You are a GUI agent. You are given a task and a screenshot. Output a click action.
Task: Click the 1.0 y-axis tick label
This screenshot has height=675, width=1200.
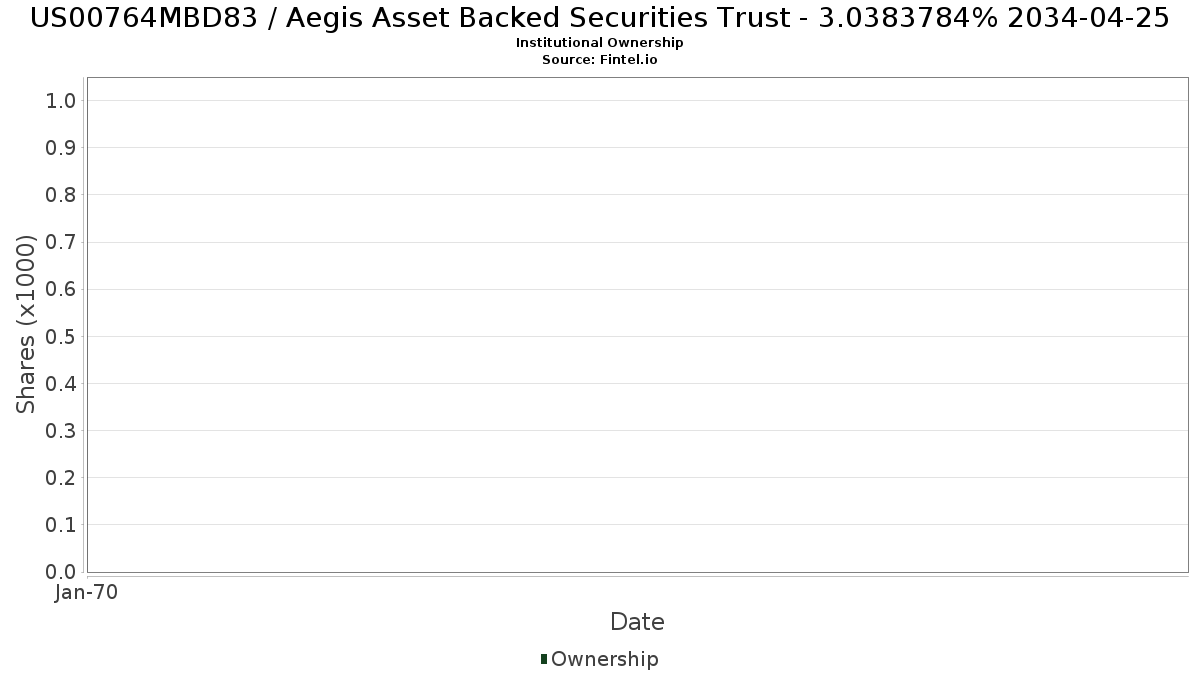pos(61,100)
